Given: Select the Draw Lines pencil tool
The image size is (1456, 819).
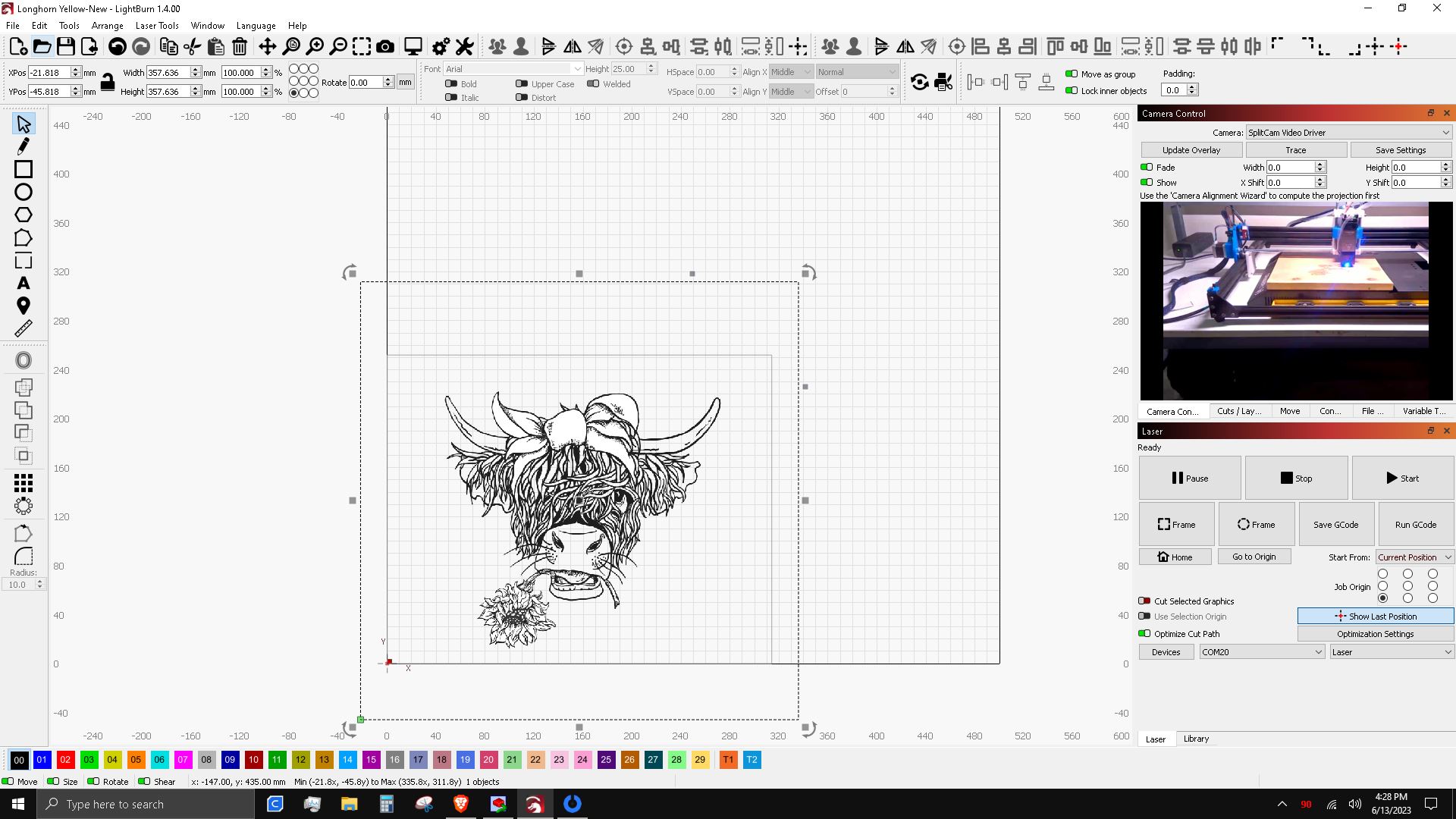Looking at the screenshot, I should [23, 146].
